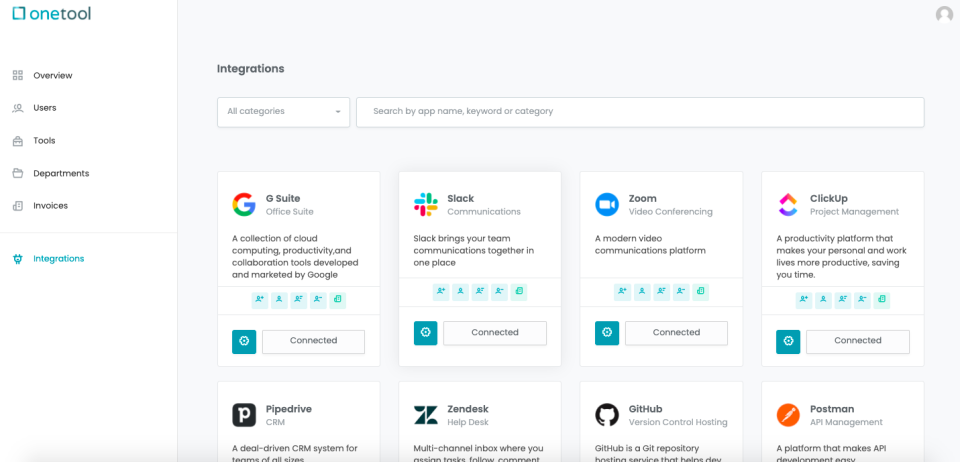Image resolution: width=960 pixels, height=462 pixels.
Task: Click the add-user icon on G Suite card
Action: [260, 300]
